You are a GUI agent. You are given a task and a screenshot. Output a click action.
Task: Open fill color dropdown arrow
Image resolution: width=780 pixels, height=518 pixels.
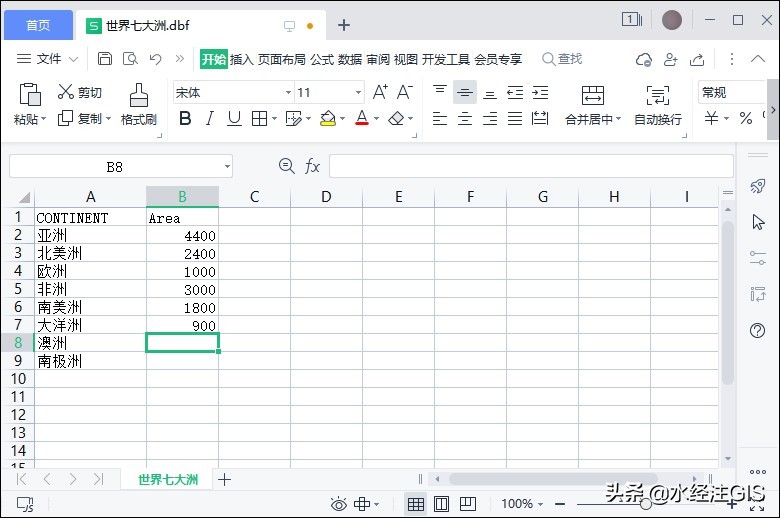coord(342,119)
